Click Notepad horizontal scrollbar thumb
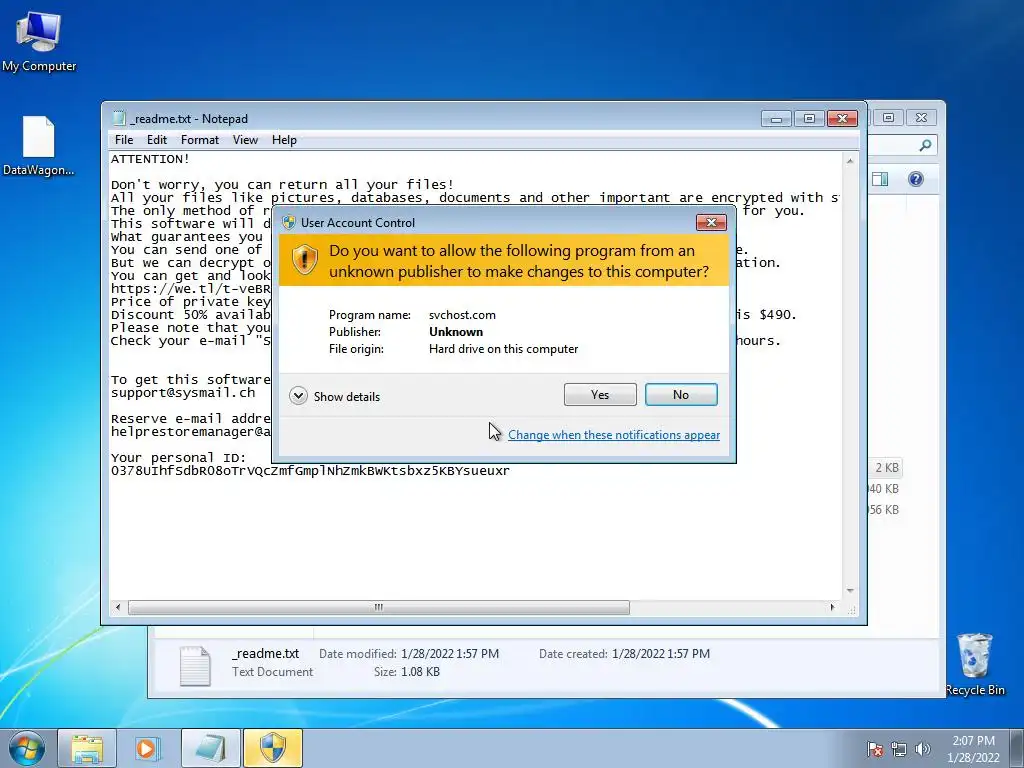 click(379, 607)
